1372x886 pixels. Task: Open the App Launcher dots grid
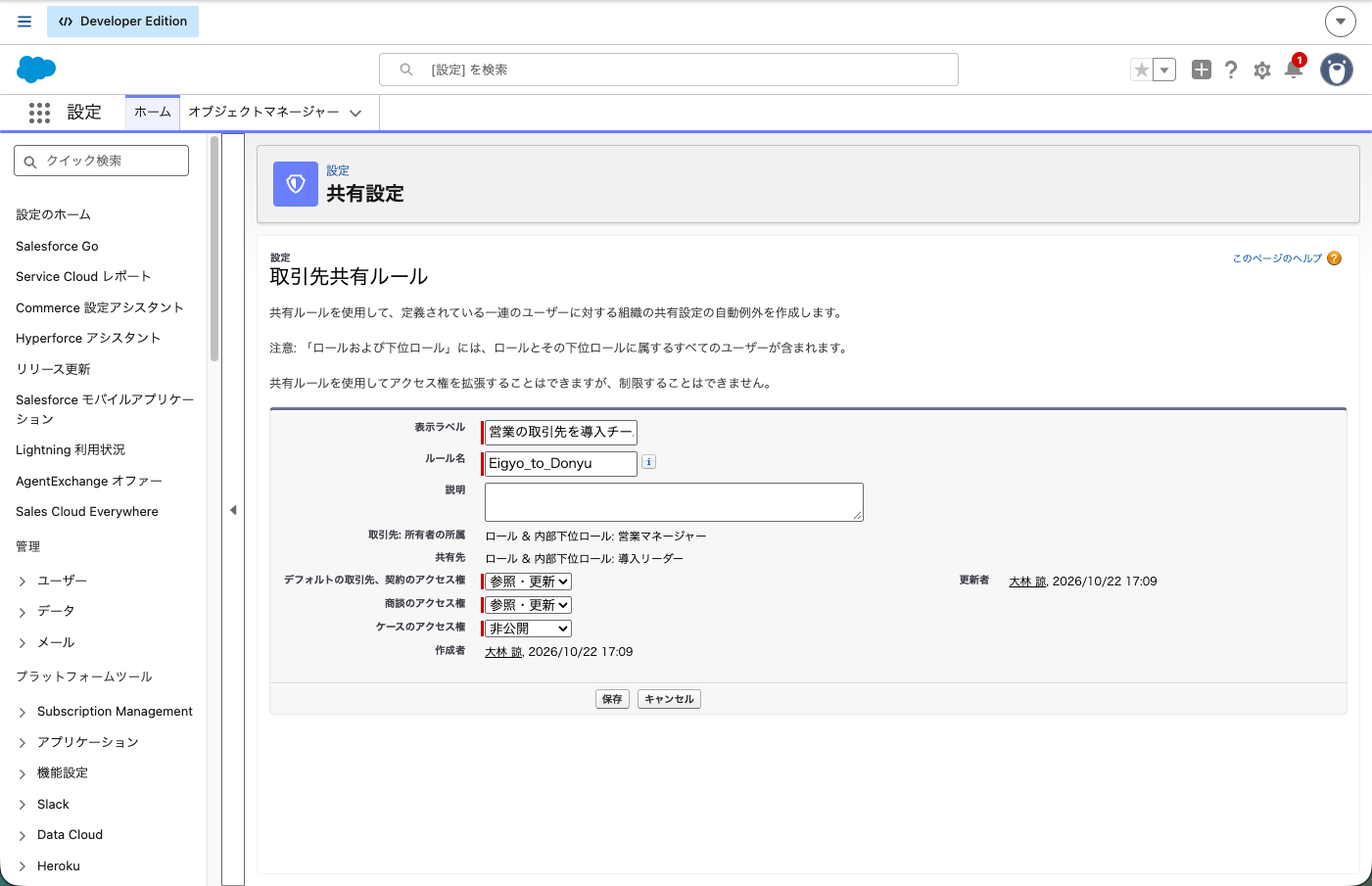[39, 113]
